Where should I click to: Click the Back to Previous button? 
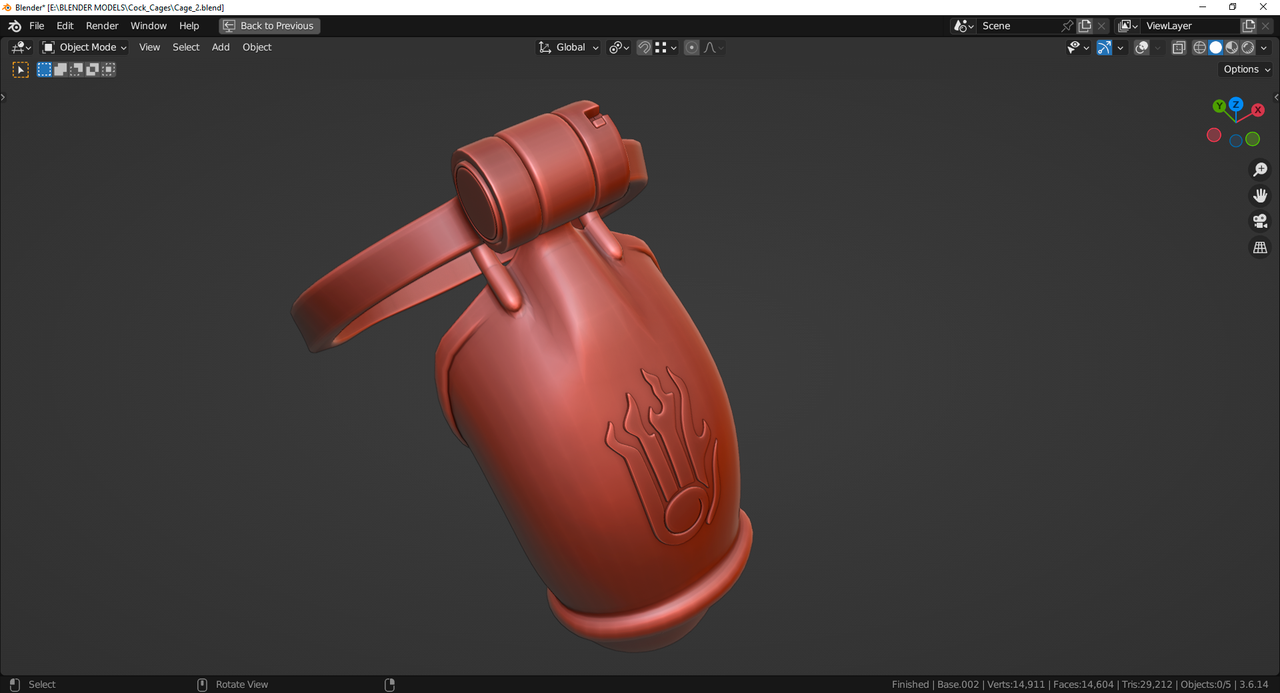[269, 26]
